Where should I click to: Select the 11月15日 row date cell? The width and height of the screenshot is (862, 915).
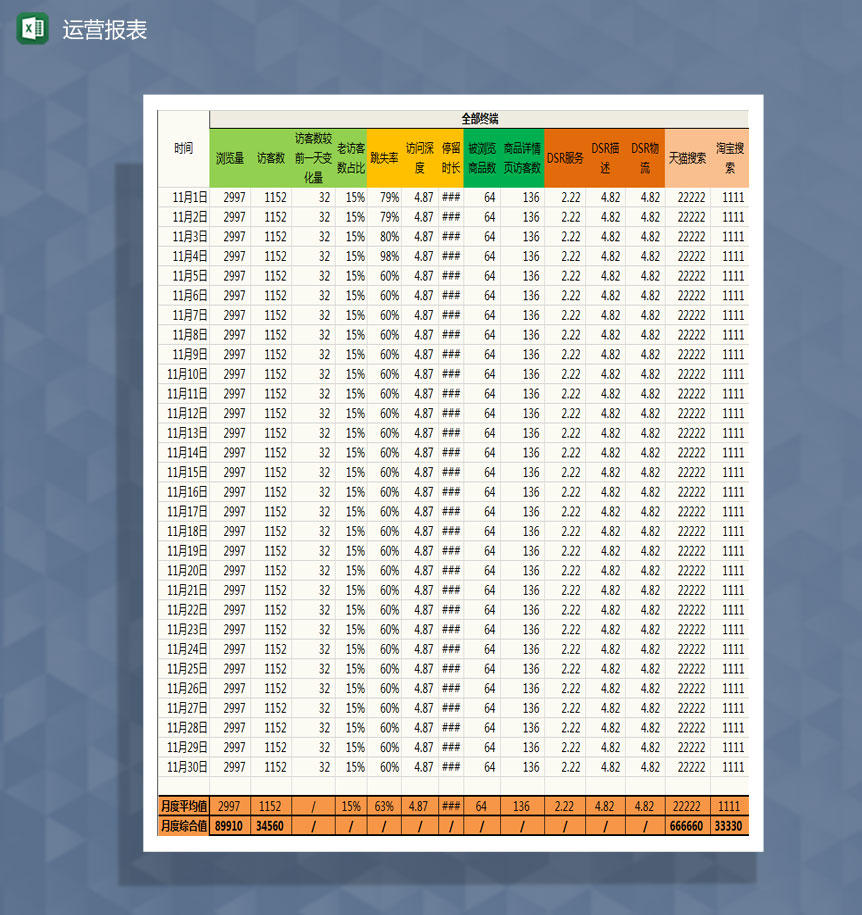pos(187,472)
